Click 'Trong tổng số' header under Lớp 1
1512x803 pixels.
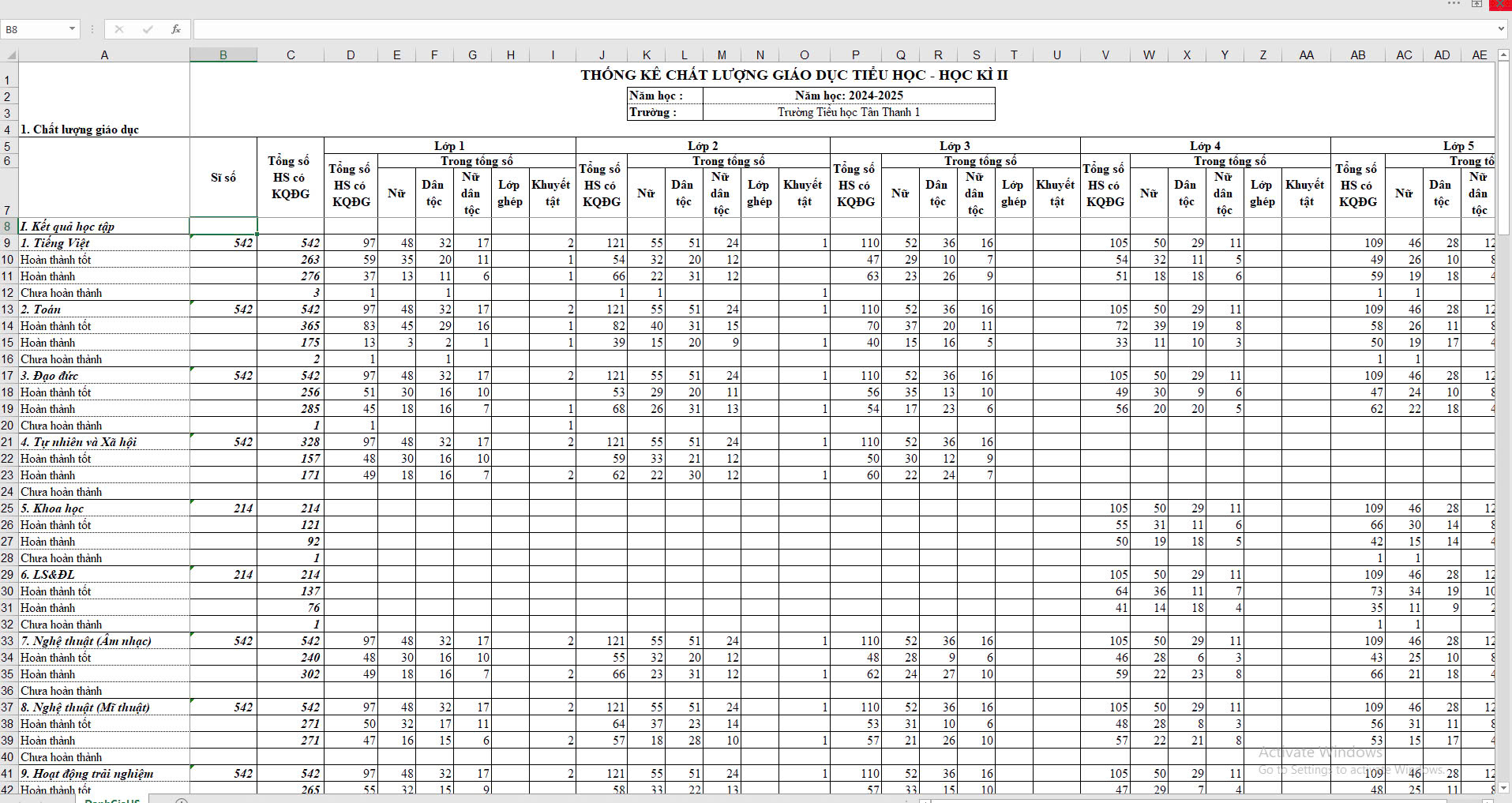coord(477,161)
